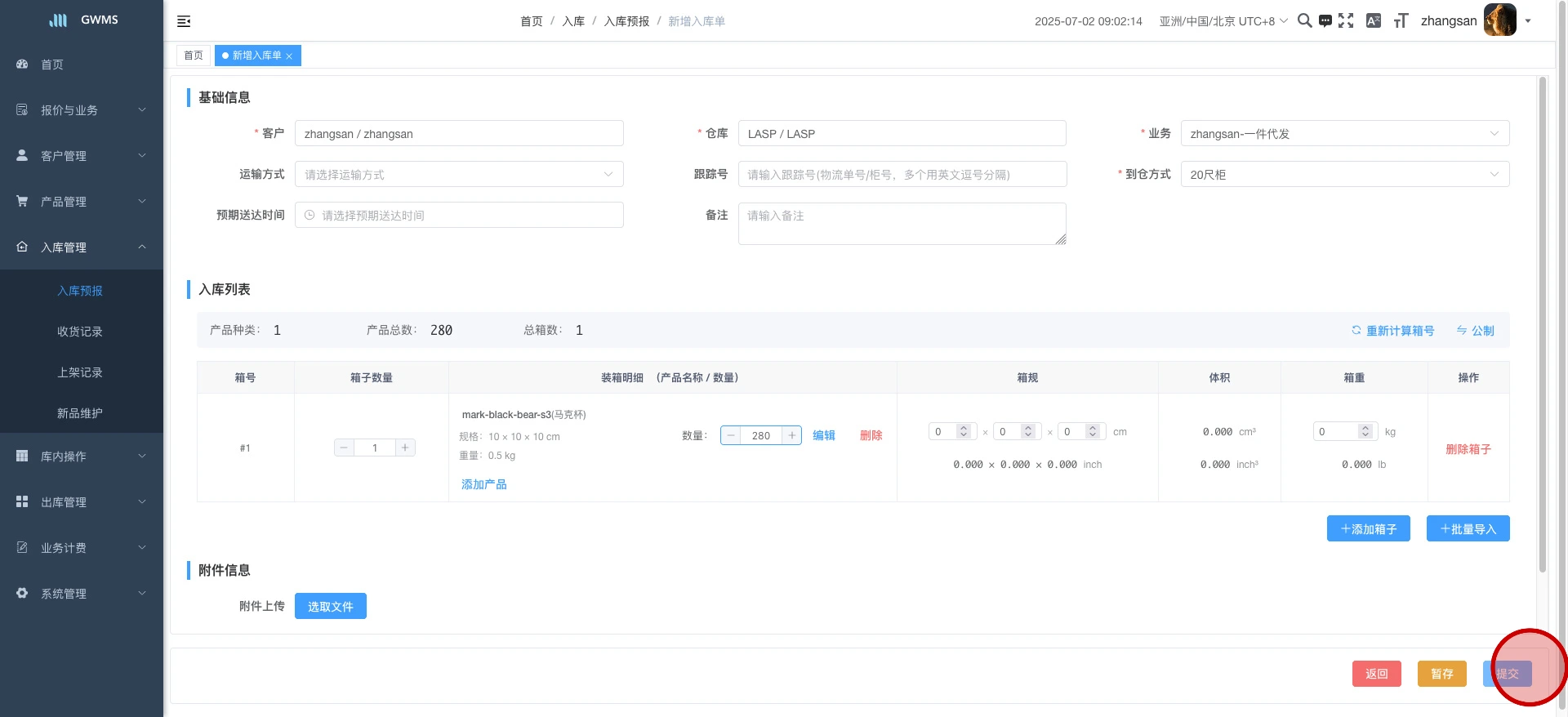Open the header search magnifier icon
This screenshot has width=1568, height=717.
[x=1304, y=21]
